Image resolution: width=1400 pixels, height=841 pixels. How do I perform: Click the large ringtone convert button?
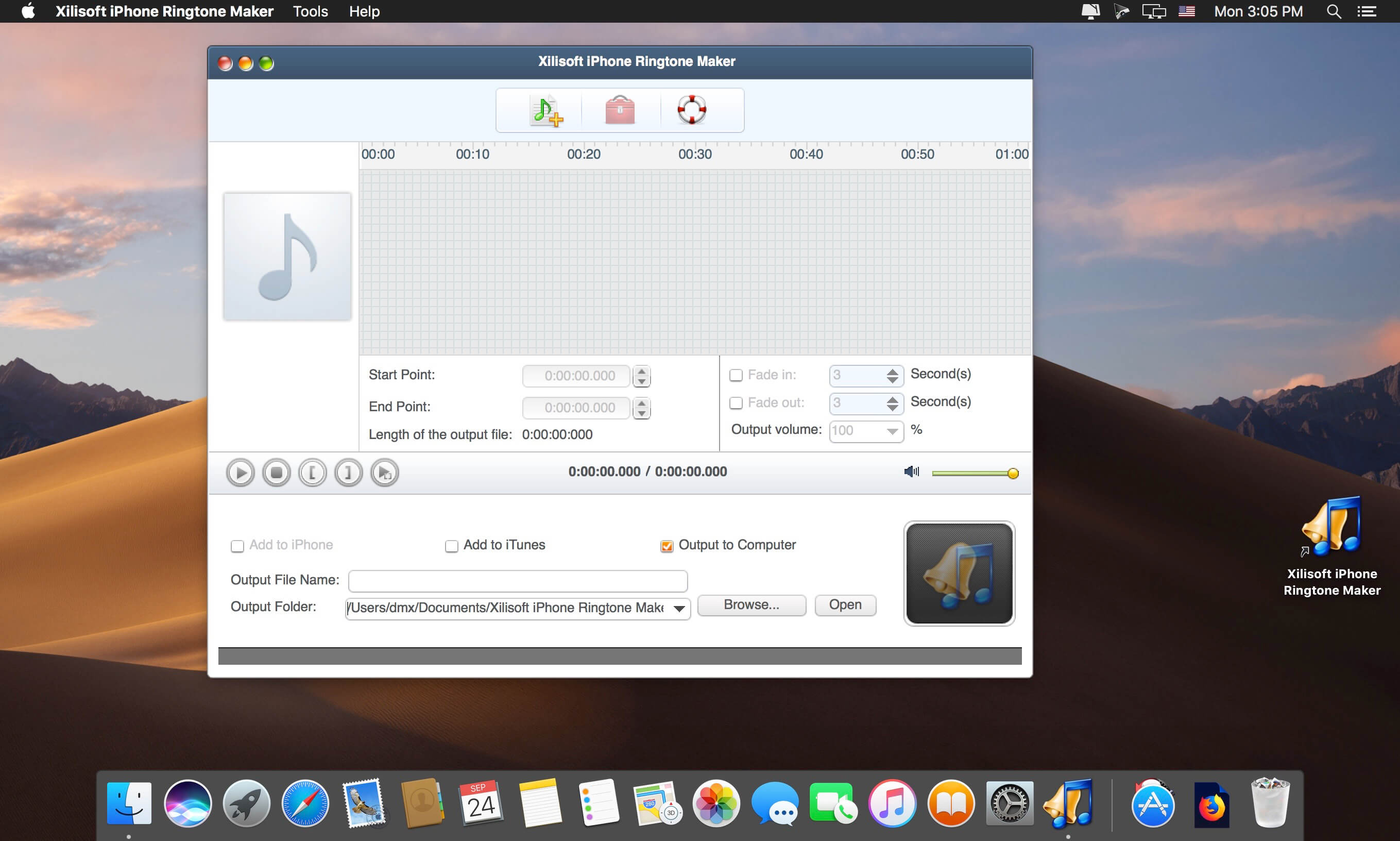[x=959, y=574]
